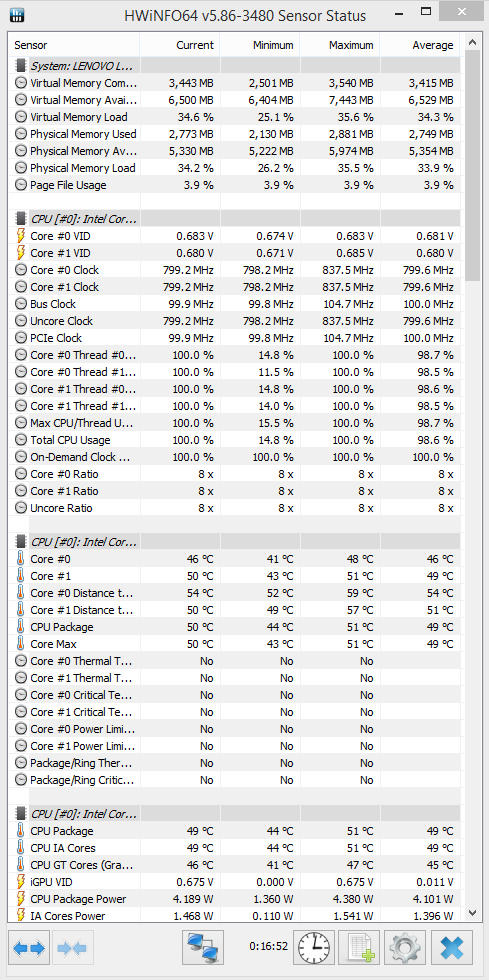Select the Total CPU Usage row
This screenshot has width=489, height=980.
(x=235, y=440)
